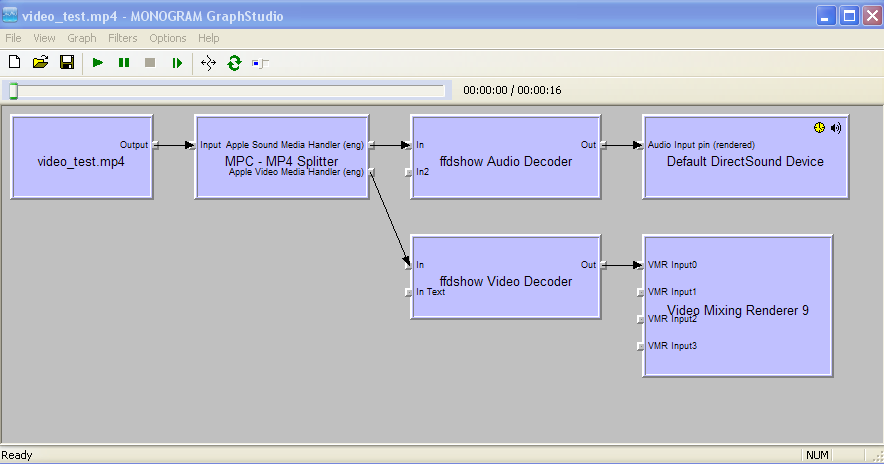Refresh the filter graph with green arrows icon
This screenshot has height=464, width=884.
(235, 63)
